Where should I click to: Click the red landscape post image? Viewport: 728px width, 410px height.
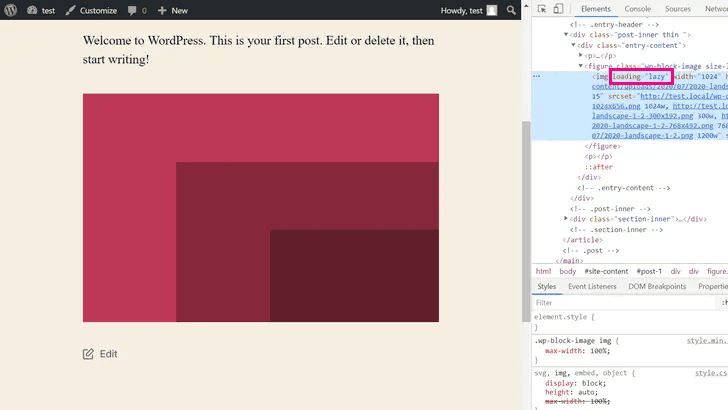[x=260, y=208]
